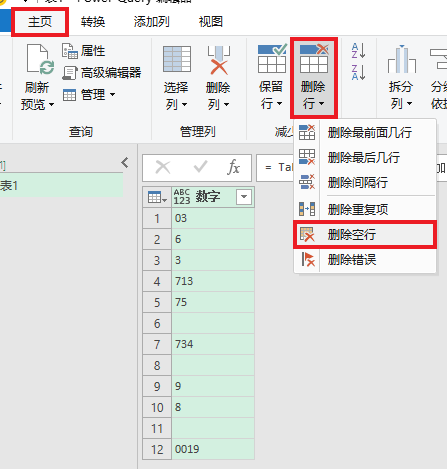
Task: Click the 选择列 table icon
Action: (177, 59)
